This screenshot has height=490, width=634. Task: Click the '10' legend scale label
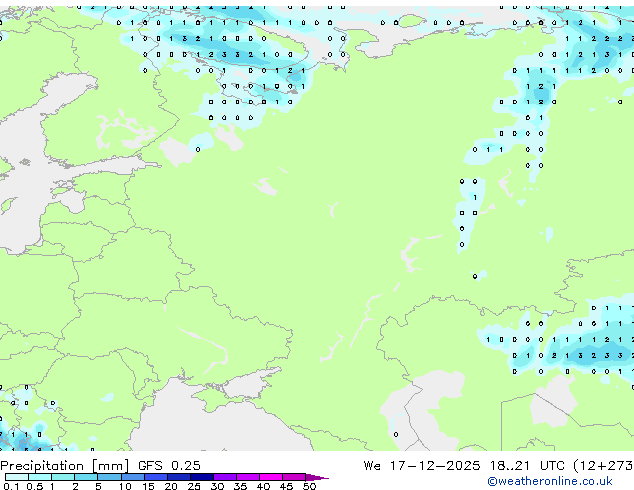point(125,486)
